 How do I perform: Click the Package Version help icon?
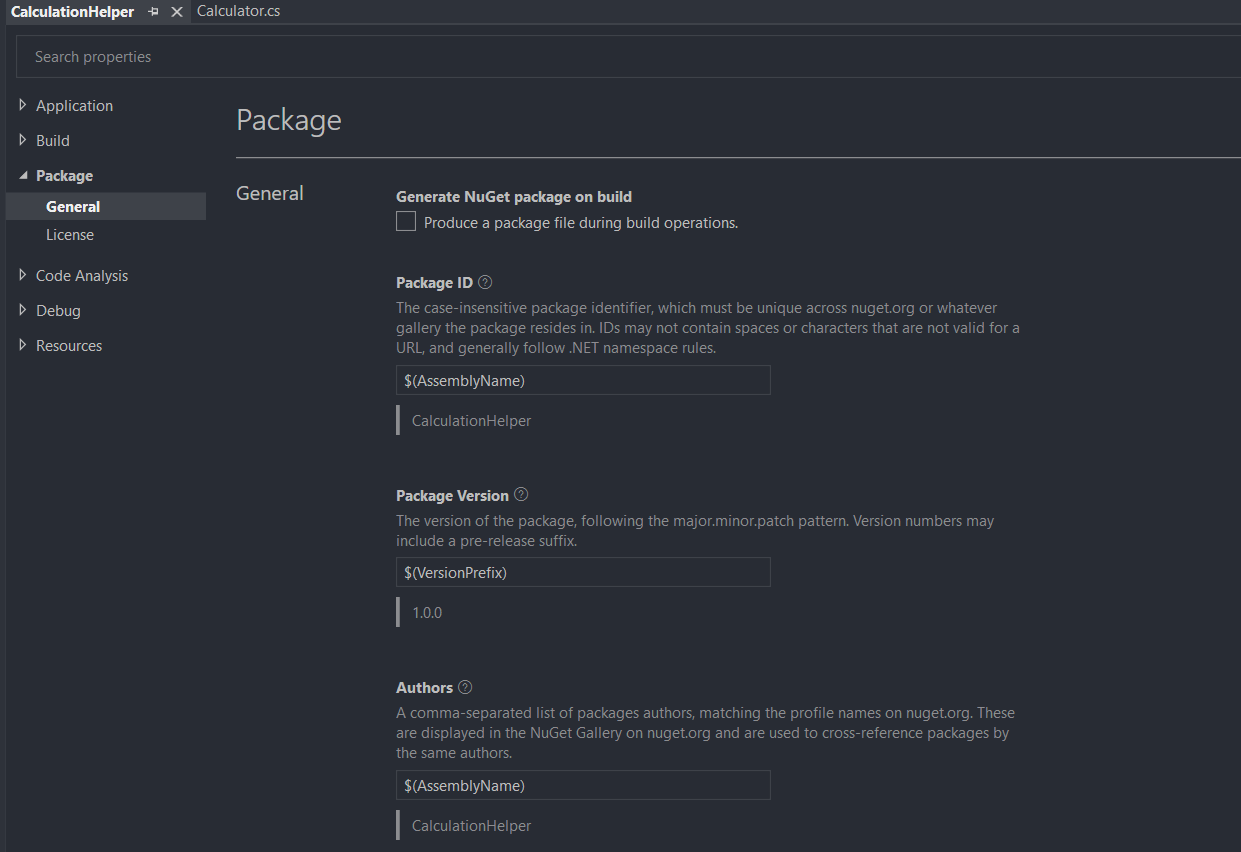click(x=521, y=495)
